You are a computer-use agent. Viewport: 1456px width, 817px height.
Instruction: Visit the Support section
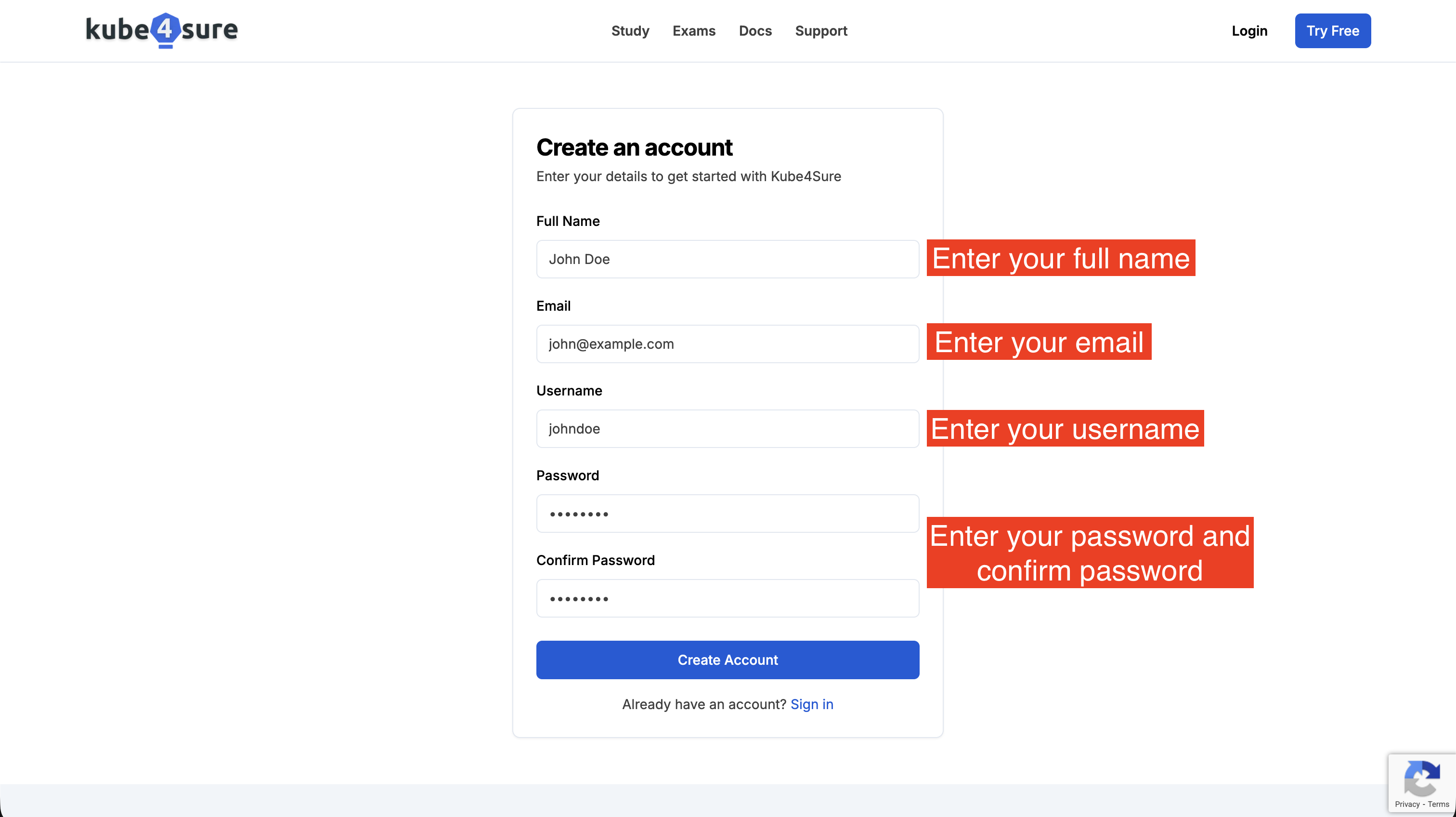tap(821, 30)
